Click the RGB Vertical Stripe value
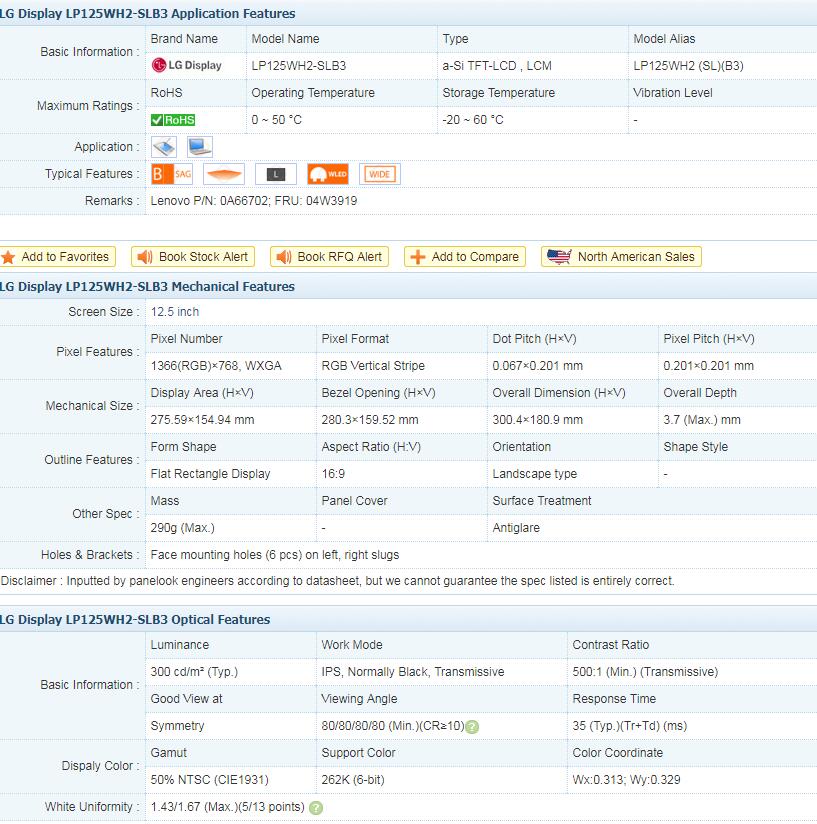This screenshot has width=817, height=824. 373,366
